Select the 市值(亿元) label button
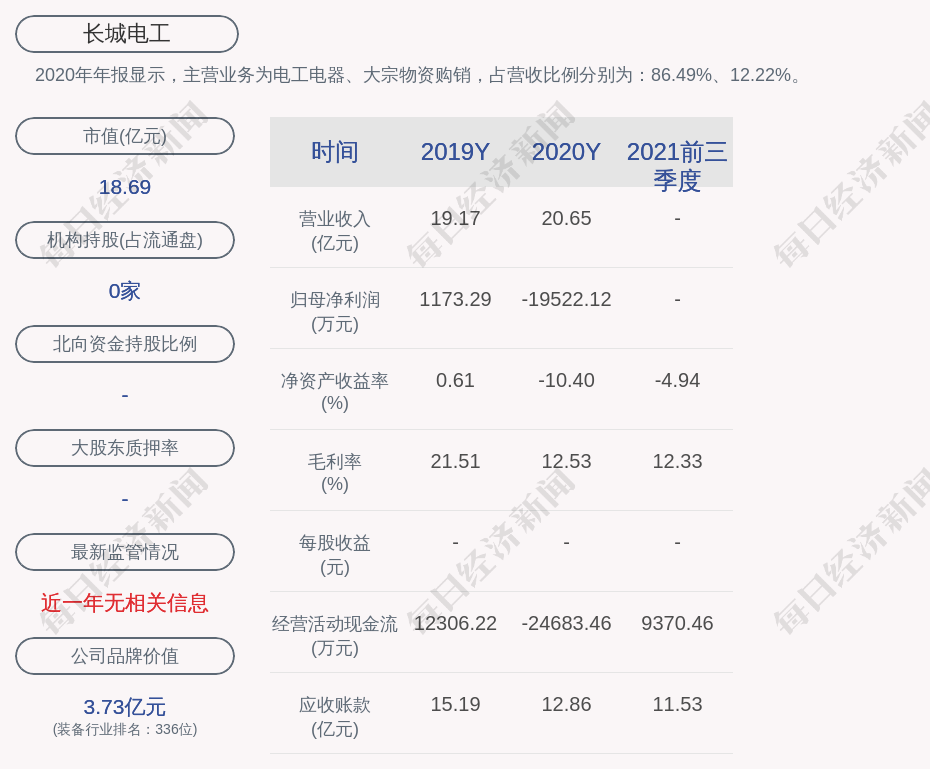Image resolution: width=930 pixels, height=769 pixels. (125, 136)
